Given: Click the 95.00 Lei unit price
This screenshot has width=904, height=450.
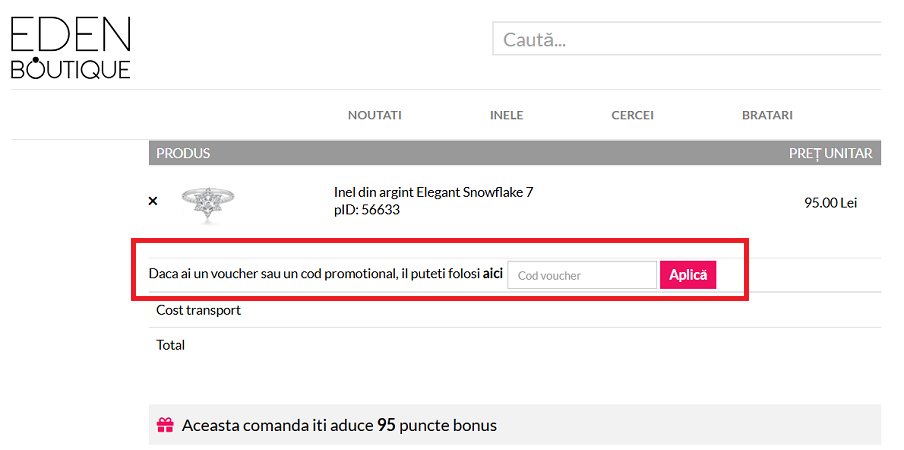Looking at the screenshot, I should pos(830,203).
